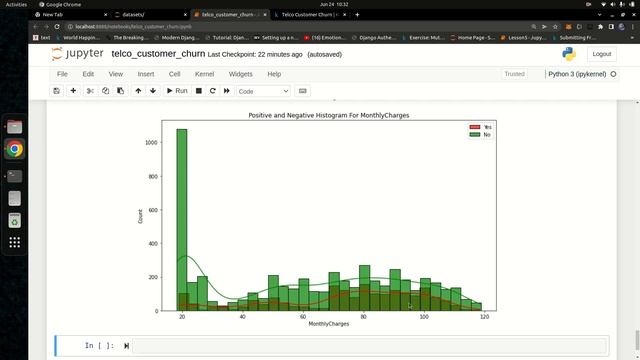Click the Logout button
Viewport: 640px width, 360px height.
click(x=602, y=54)
